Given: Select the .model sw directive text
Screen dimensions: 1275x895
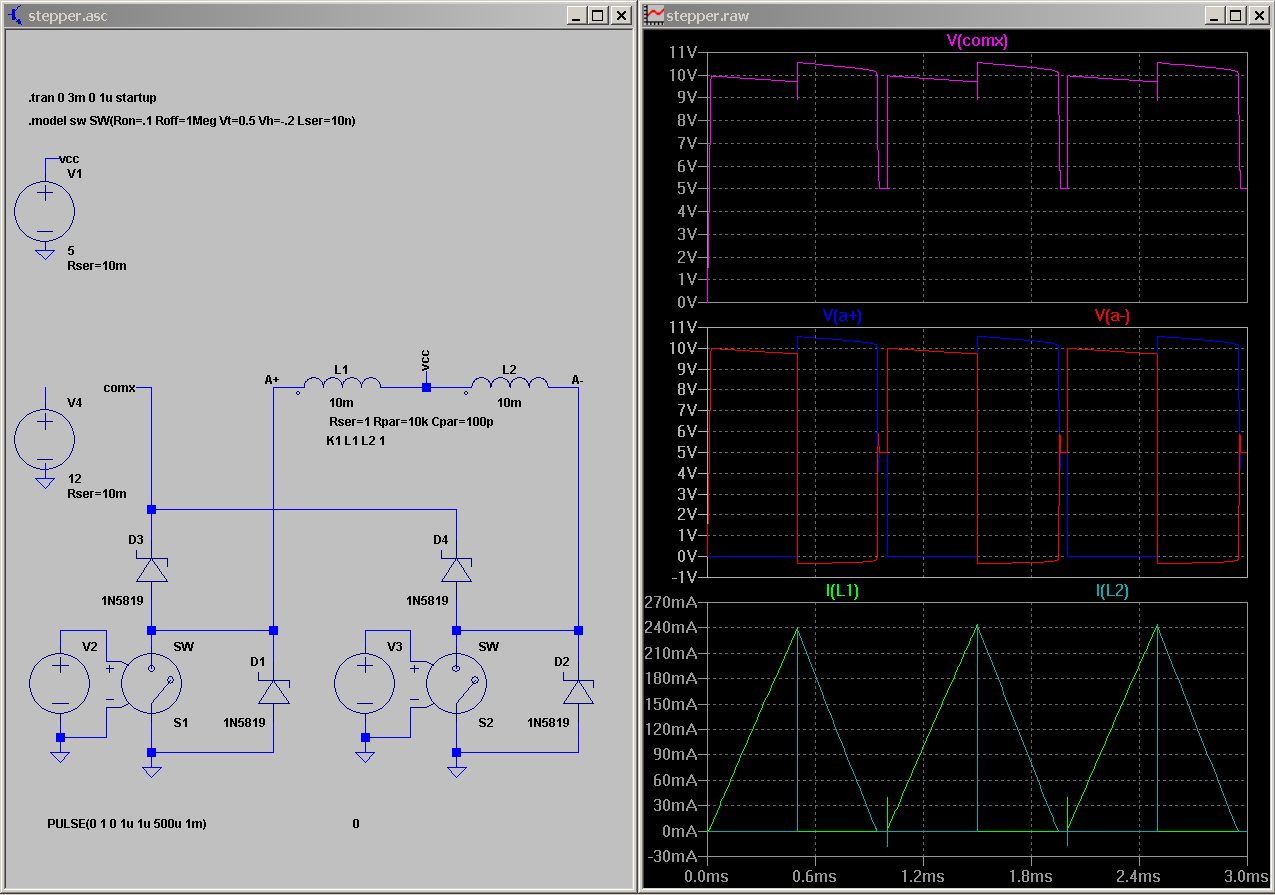Looking at the screenshot, I should pos(192,120).
